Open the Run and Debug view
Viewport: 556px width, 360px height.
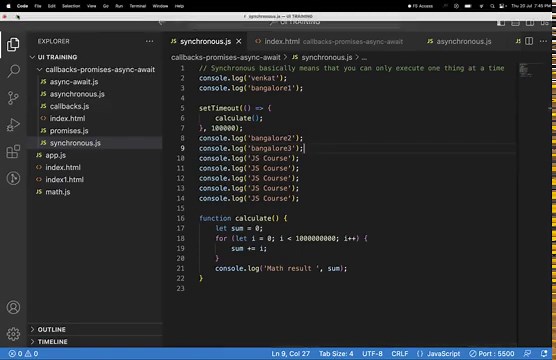pyautogui.click(x=13, y=124)
